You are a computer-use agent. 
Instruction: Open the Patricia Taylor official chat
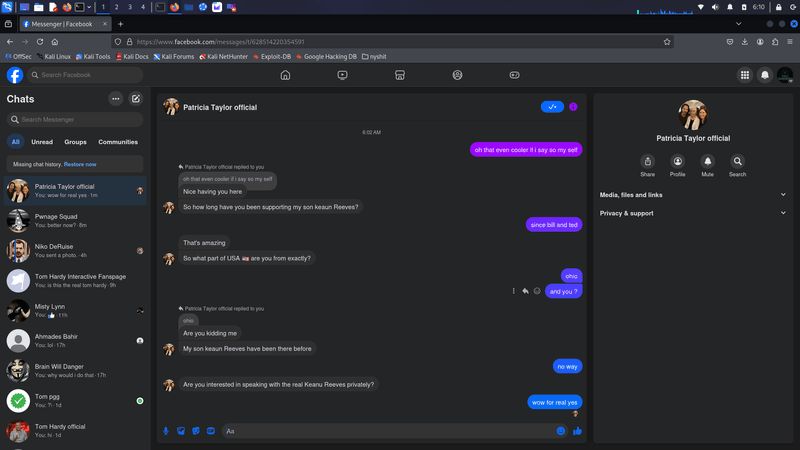[x=75, y=191]
